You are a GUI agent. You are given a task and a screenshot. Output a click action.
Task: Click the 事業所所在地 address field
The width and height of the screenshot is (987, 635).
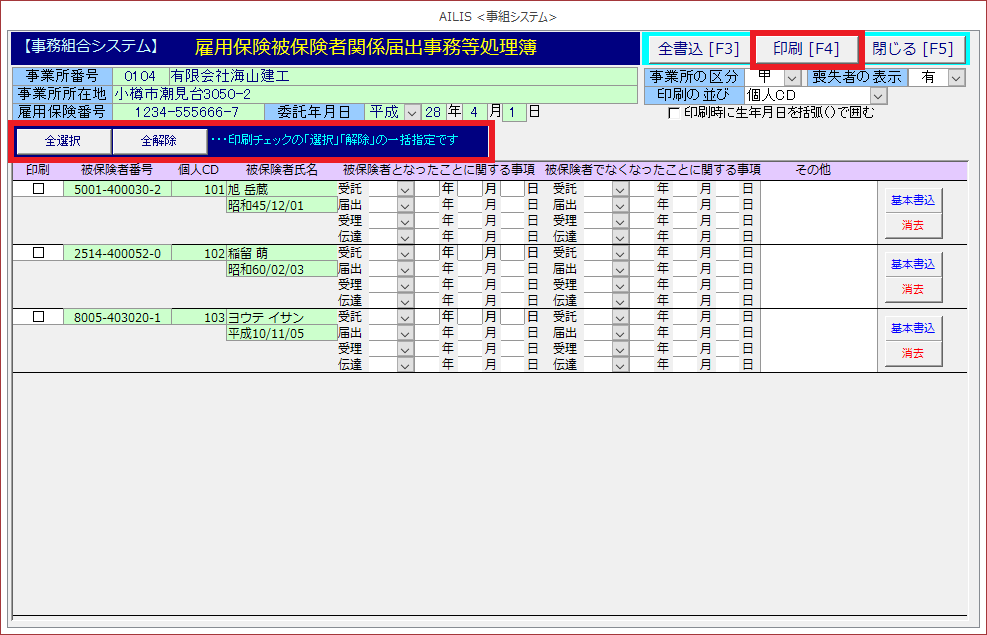[374, 94]
